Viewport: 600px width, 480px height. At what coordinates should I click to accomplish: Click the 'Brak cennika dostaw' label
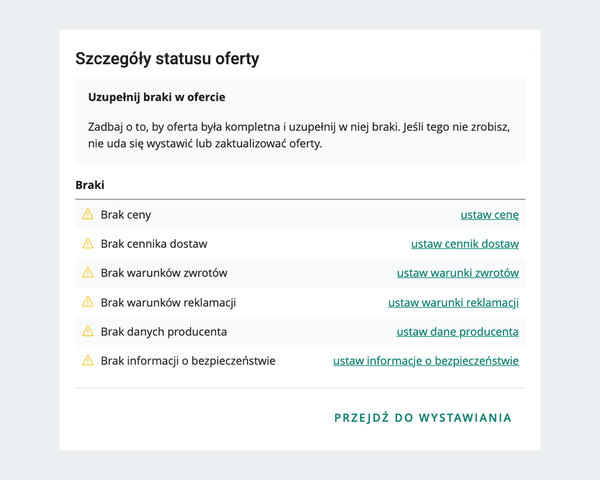154,243
